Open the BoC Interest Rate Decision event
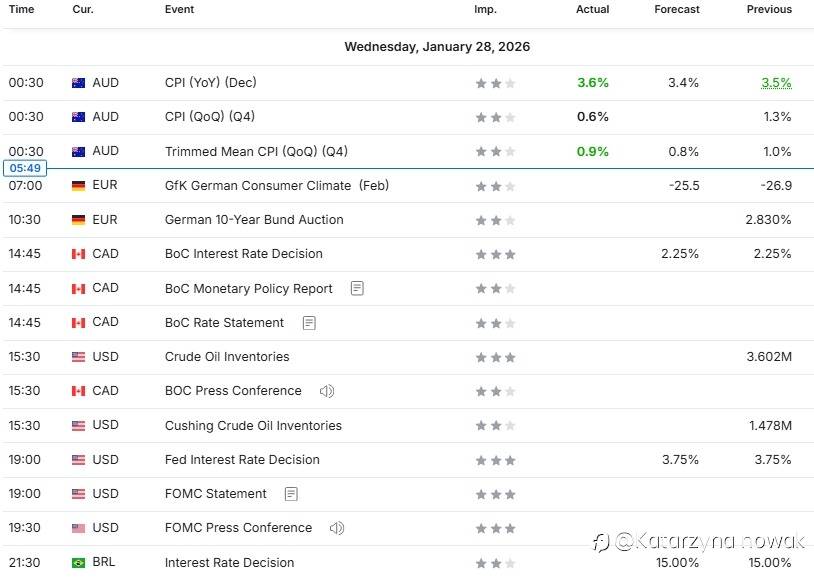 pos(244,254)
